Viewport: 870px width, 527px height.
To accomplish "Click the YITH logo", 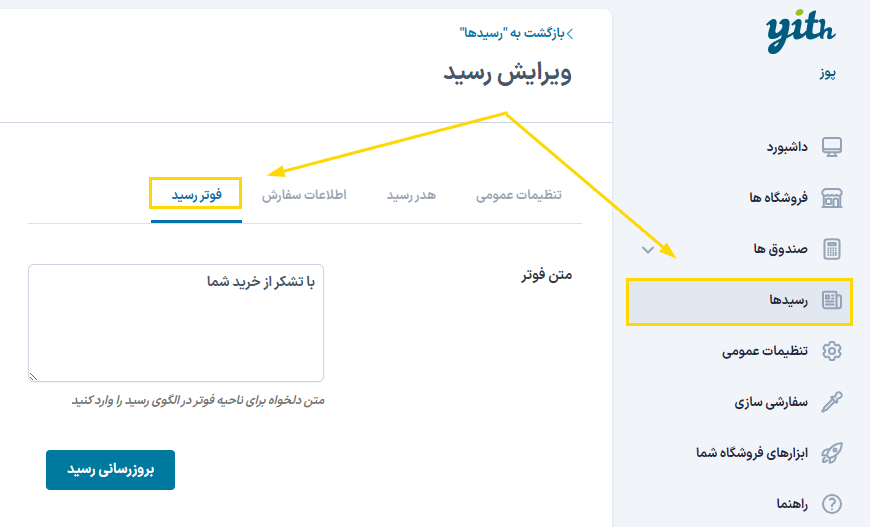I will tap(801, 31).
